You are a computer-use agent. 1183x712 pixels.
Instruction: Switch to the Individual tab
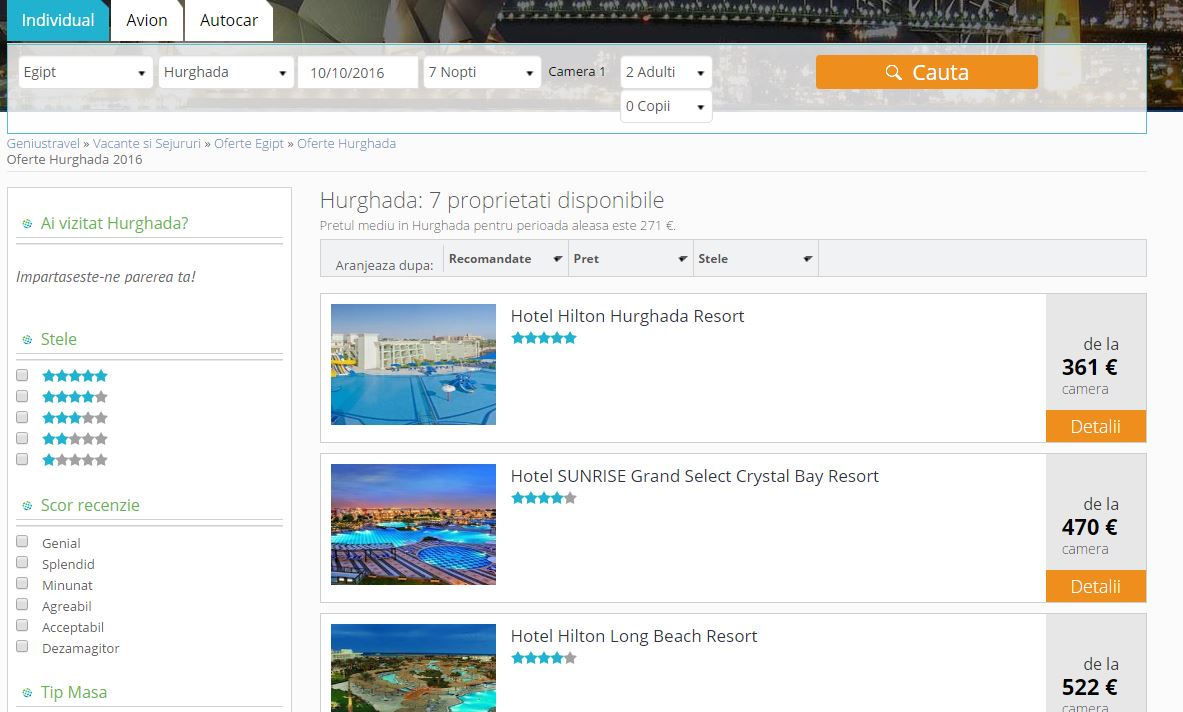click(58, 20)
